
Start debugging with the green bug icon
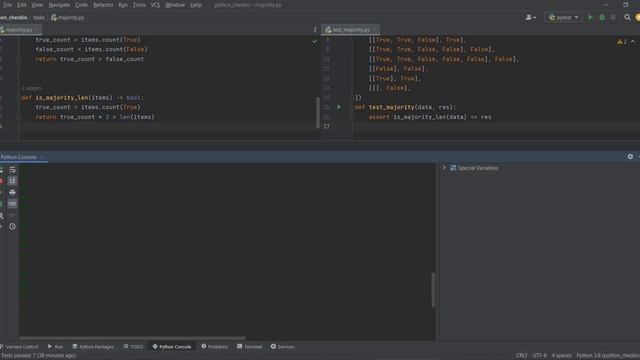602,18
